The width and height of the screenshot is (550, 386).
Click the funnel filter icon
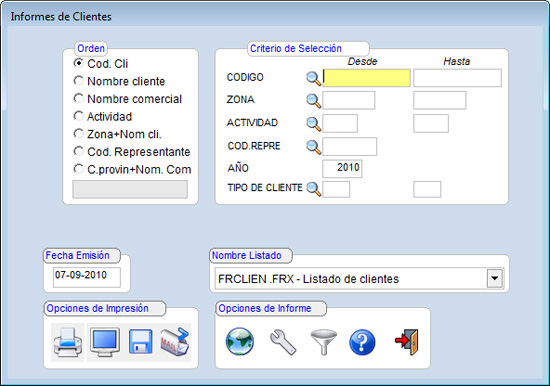pyautogui.click(x=323, y=341)
